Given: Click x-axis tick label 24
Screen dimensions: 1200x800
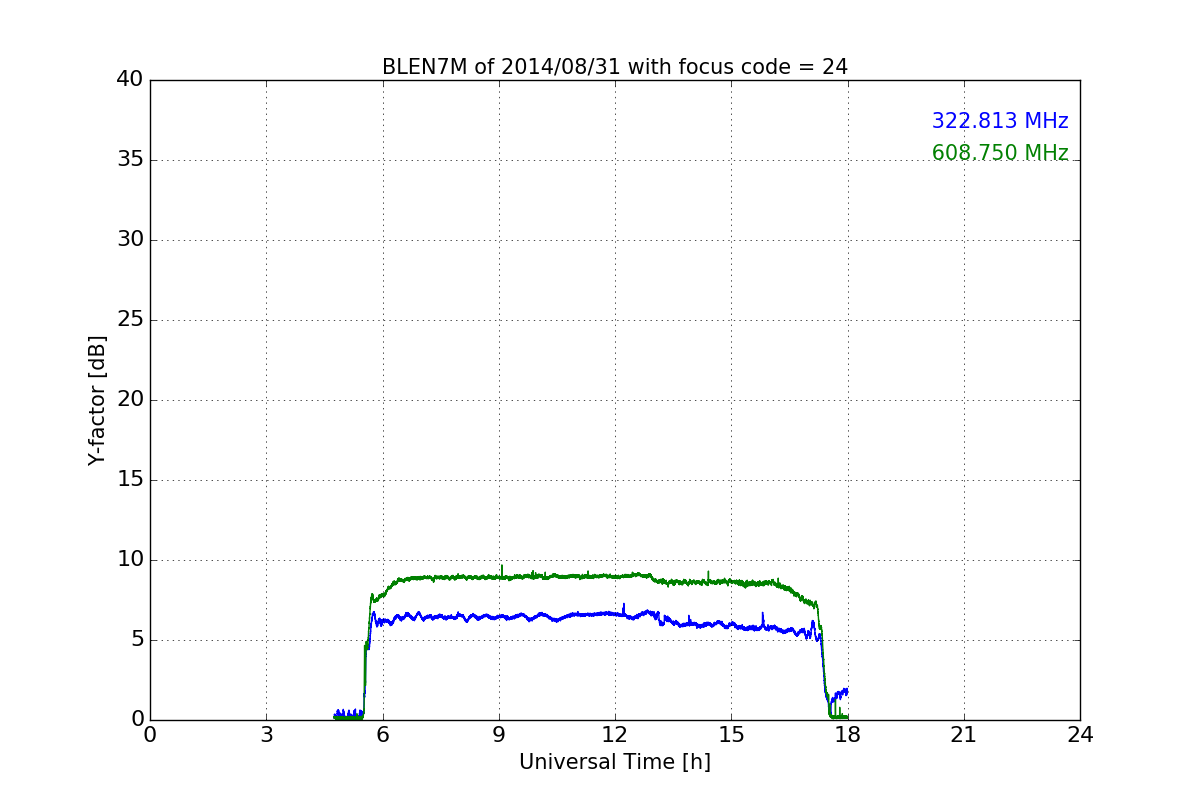Looking at the screenshot, I should (x=1080, y=735).
